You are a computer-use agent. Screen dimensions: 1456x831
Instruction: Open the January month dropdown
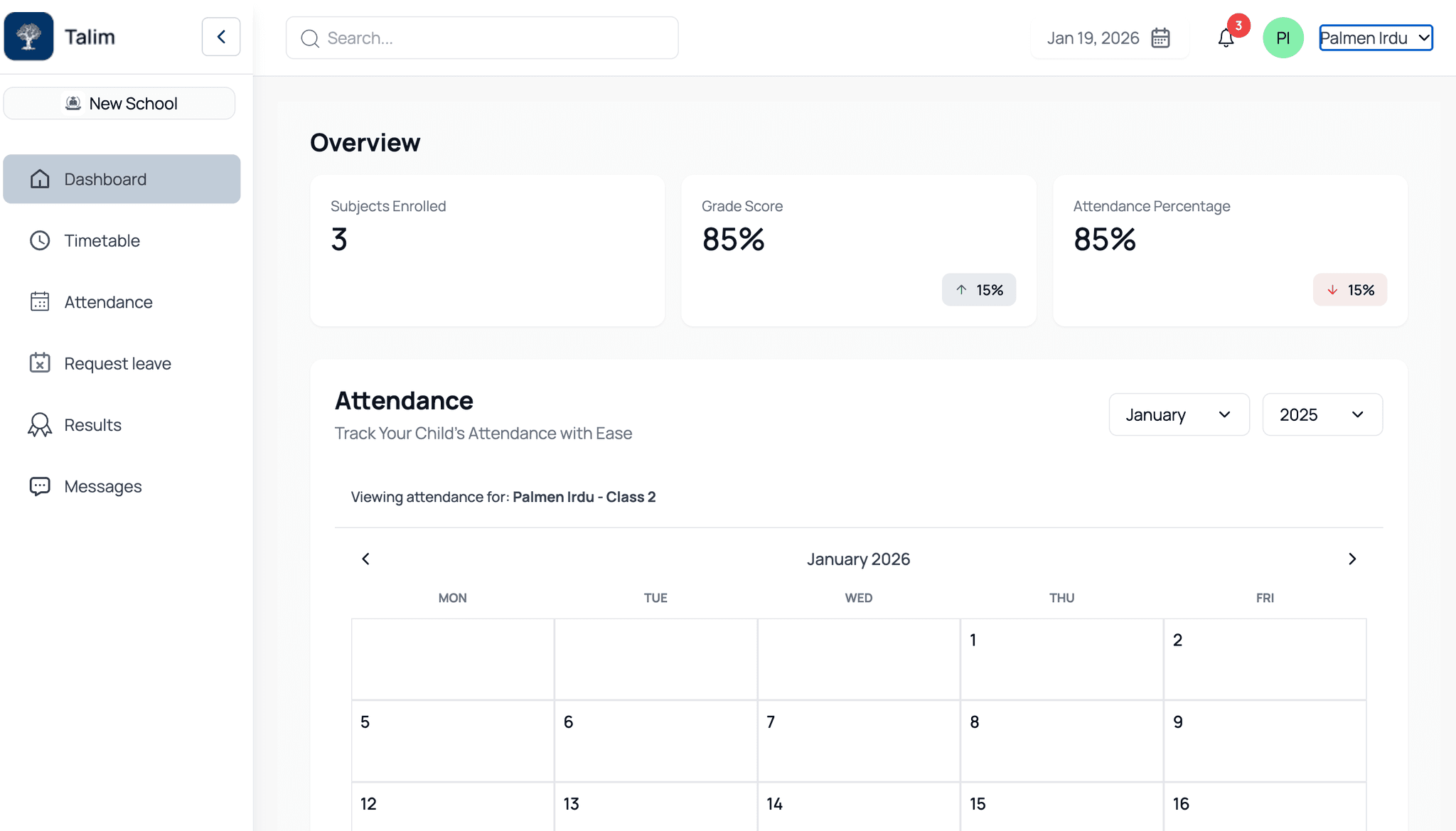(x=1179, y=414)
